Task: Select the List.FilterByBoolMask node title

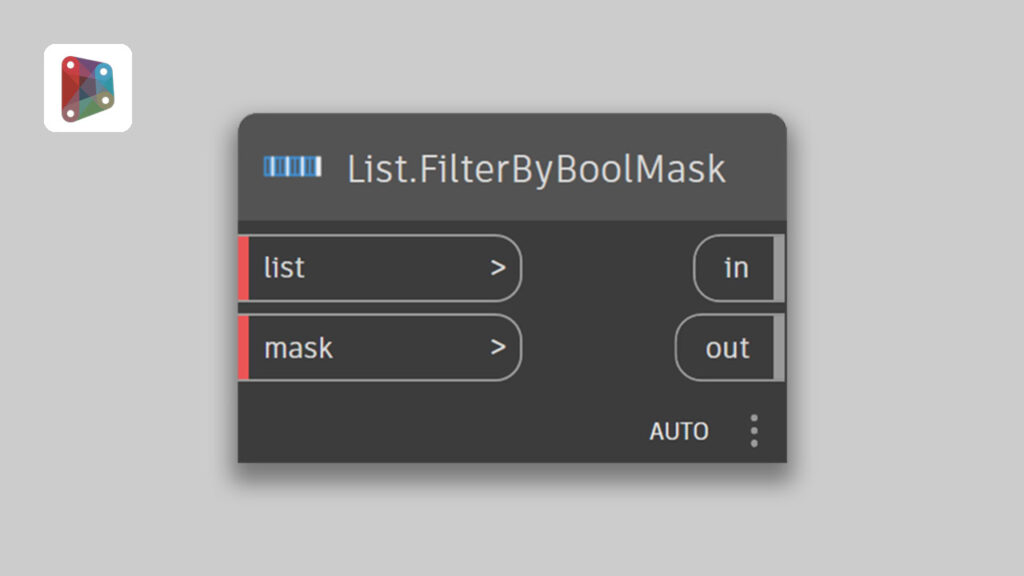Action: 536,168
